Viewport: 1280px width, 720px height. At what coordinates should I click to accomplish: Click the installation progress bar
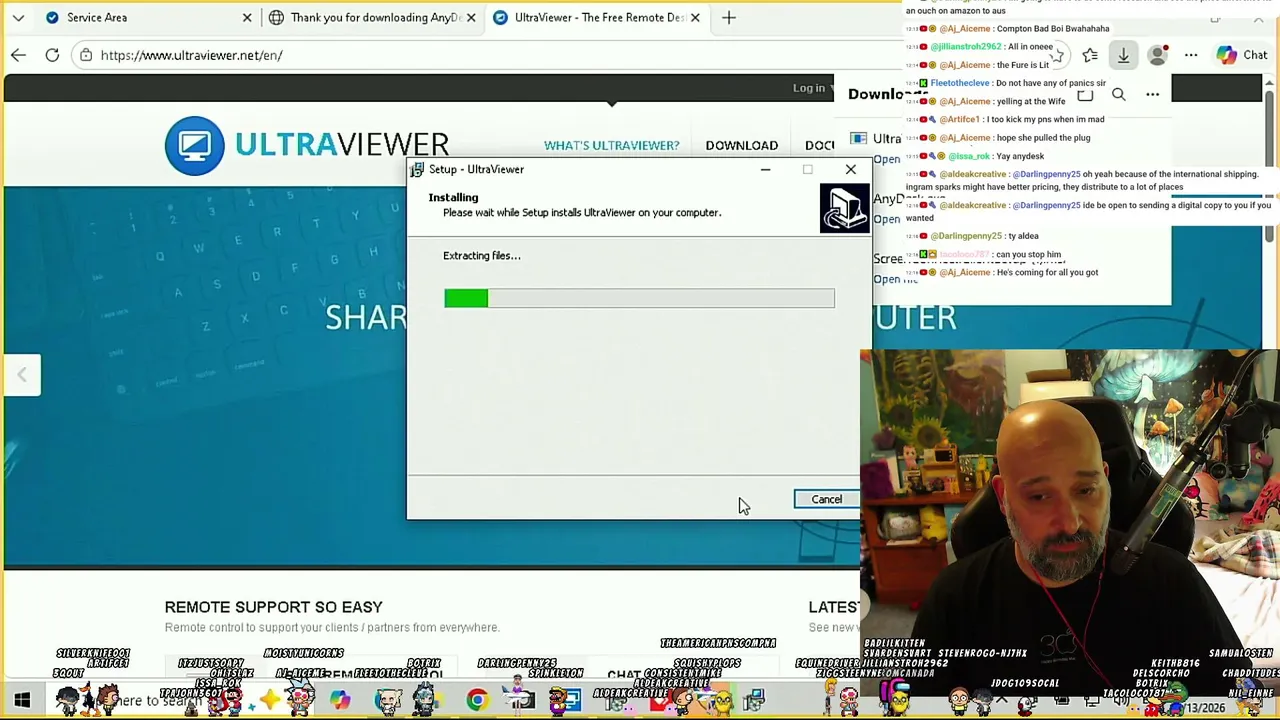(x=639, y=298)
